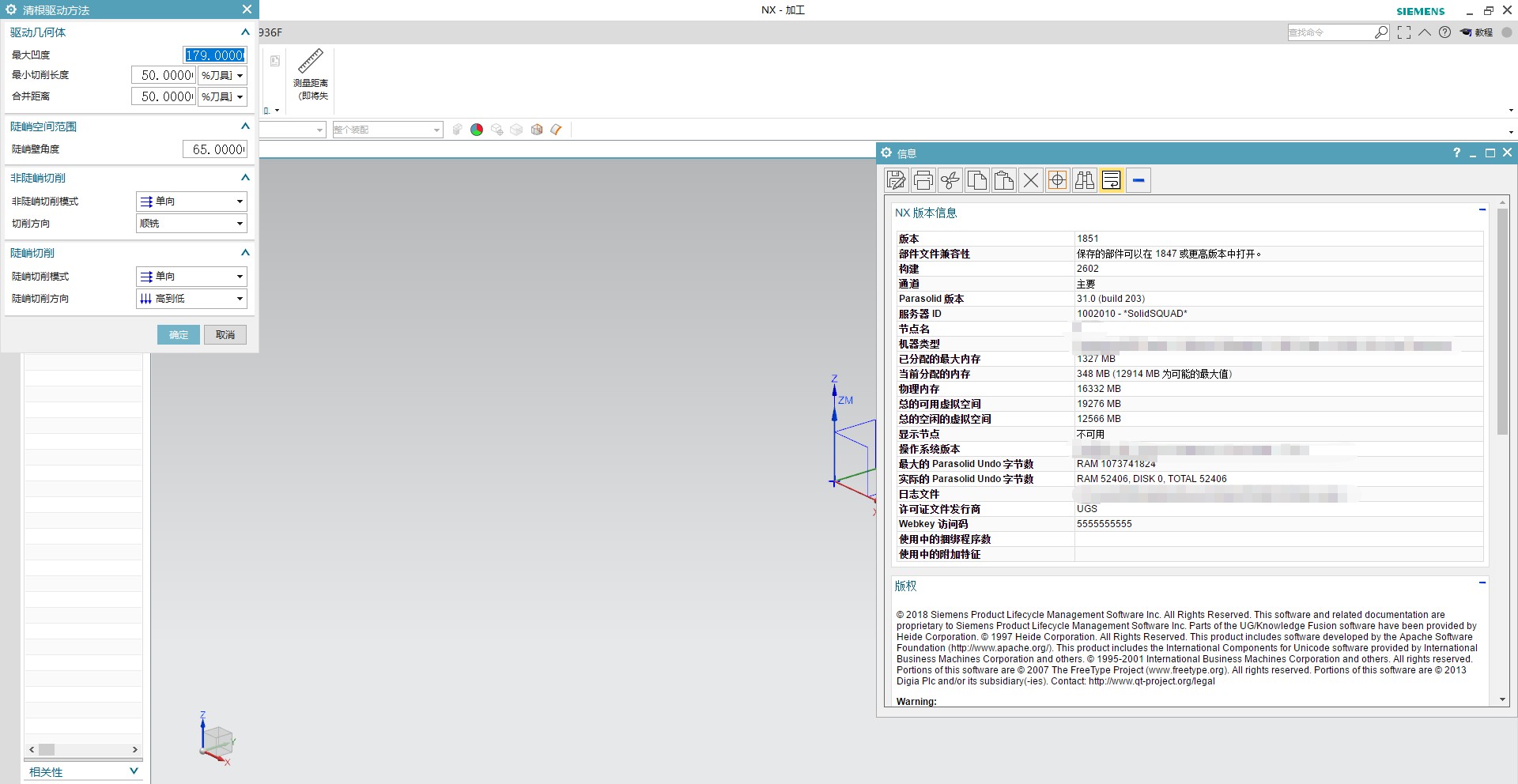Maximize the 信息 window
Viewport: 1518px width, 784px height.
click(x=1490, y=153)
